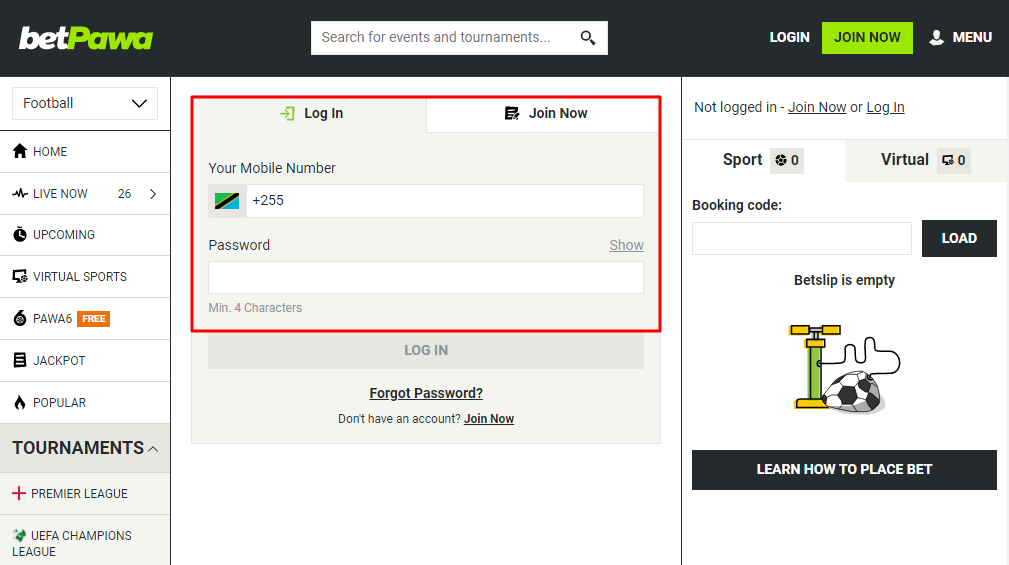The image size is (1009, 565).
Task: Click Join Now link below Forgot Password
Action: [x=489, y=419]
